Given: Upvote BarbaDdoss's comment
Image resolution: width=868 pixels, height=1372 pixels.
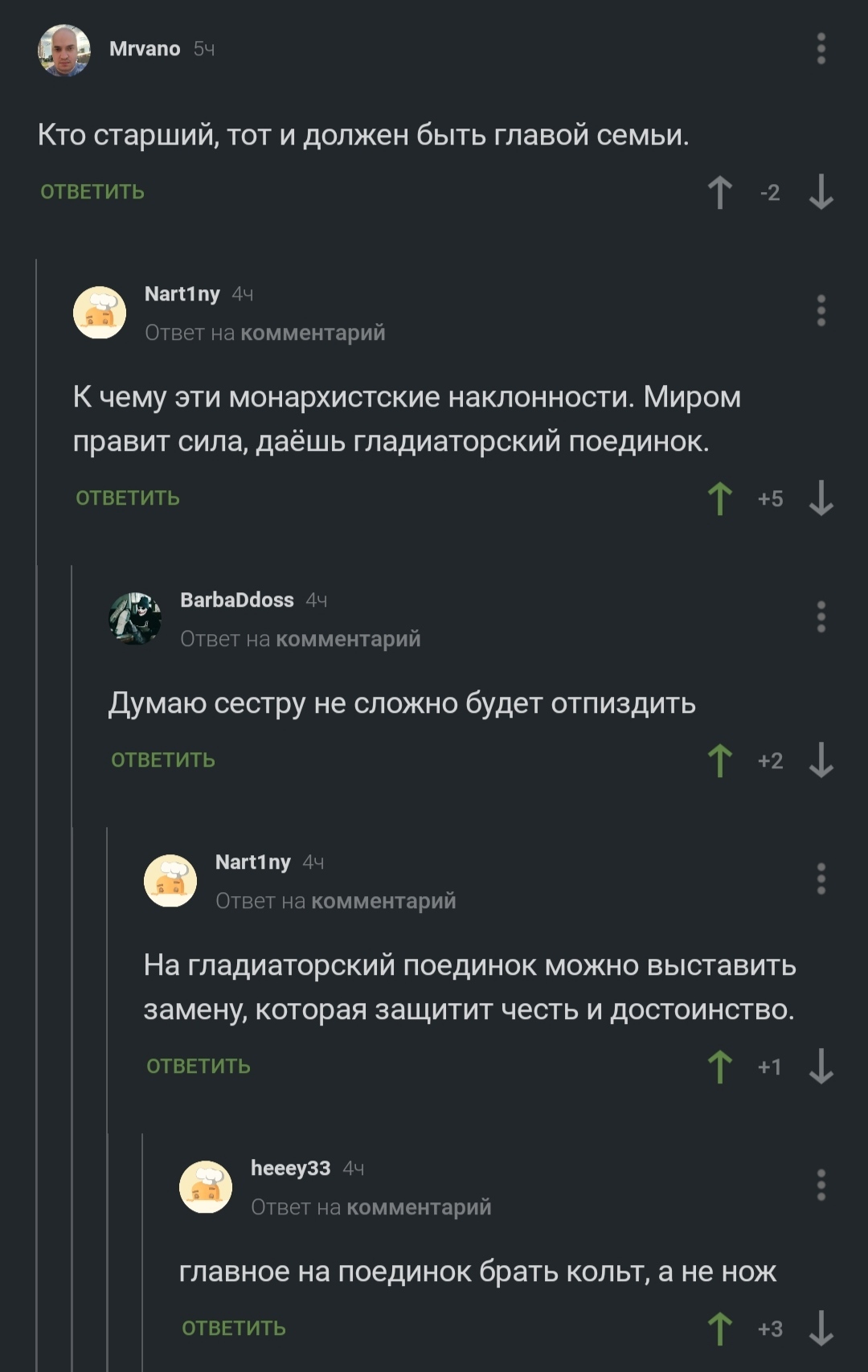Looking at the screenshot, I should (x=719, y=761).
